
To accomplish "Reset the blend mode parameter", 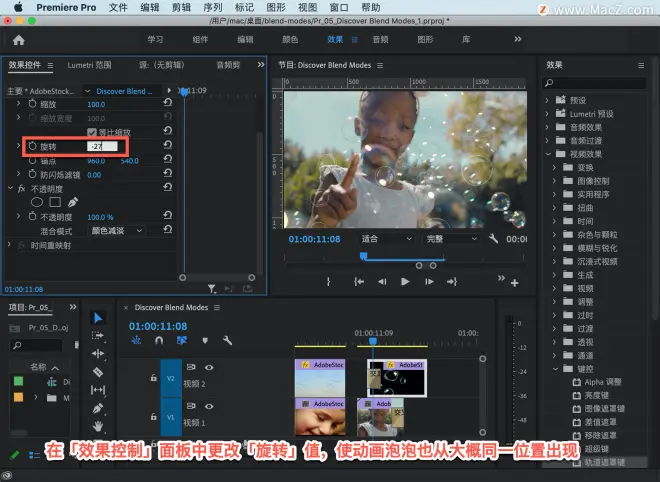I will coord(168,229).
